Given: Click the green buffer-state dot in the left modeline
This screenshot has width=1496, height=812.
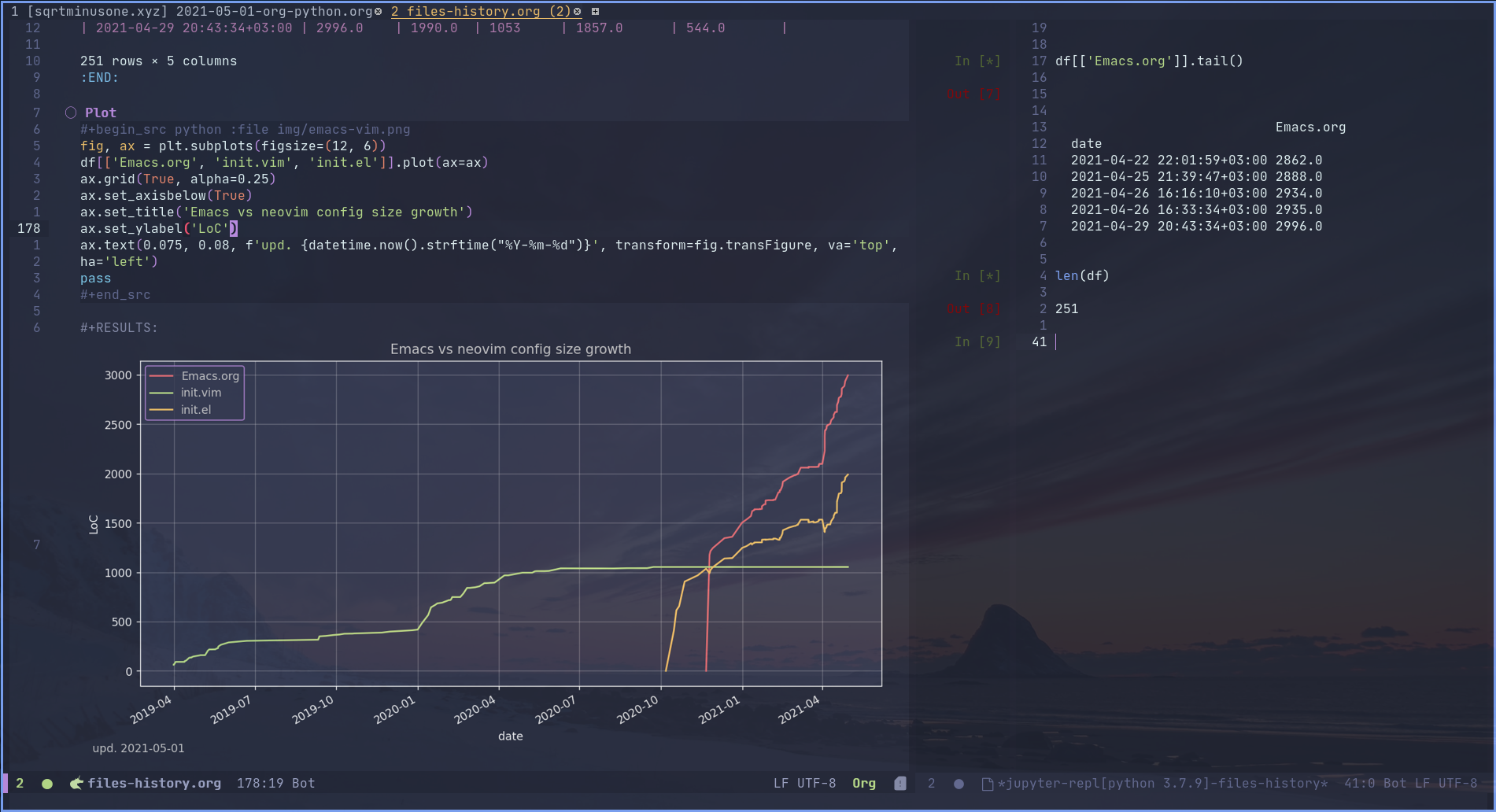Looking at the screenshot, I should coord(47,783).
